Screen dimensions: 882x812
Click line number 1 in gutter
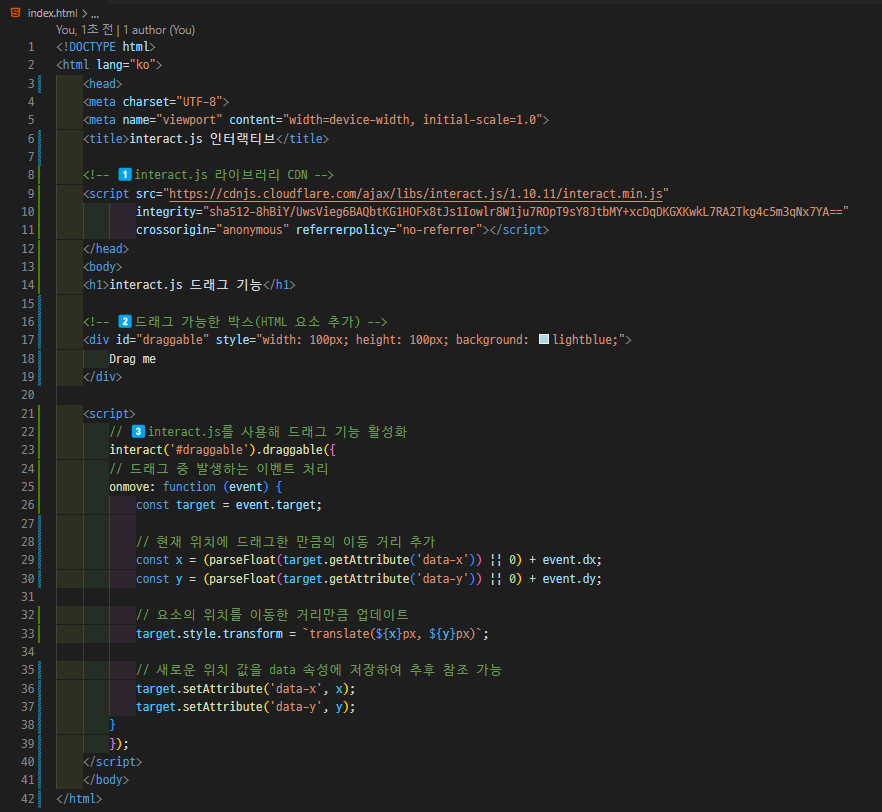31,47
